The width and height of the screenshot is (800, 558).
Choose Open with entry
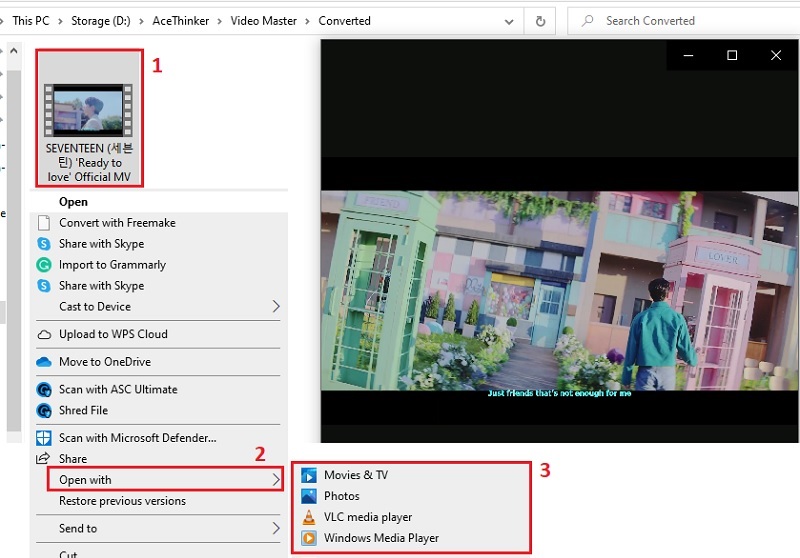point(165,480)
